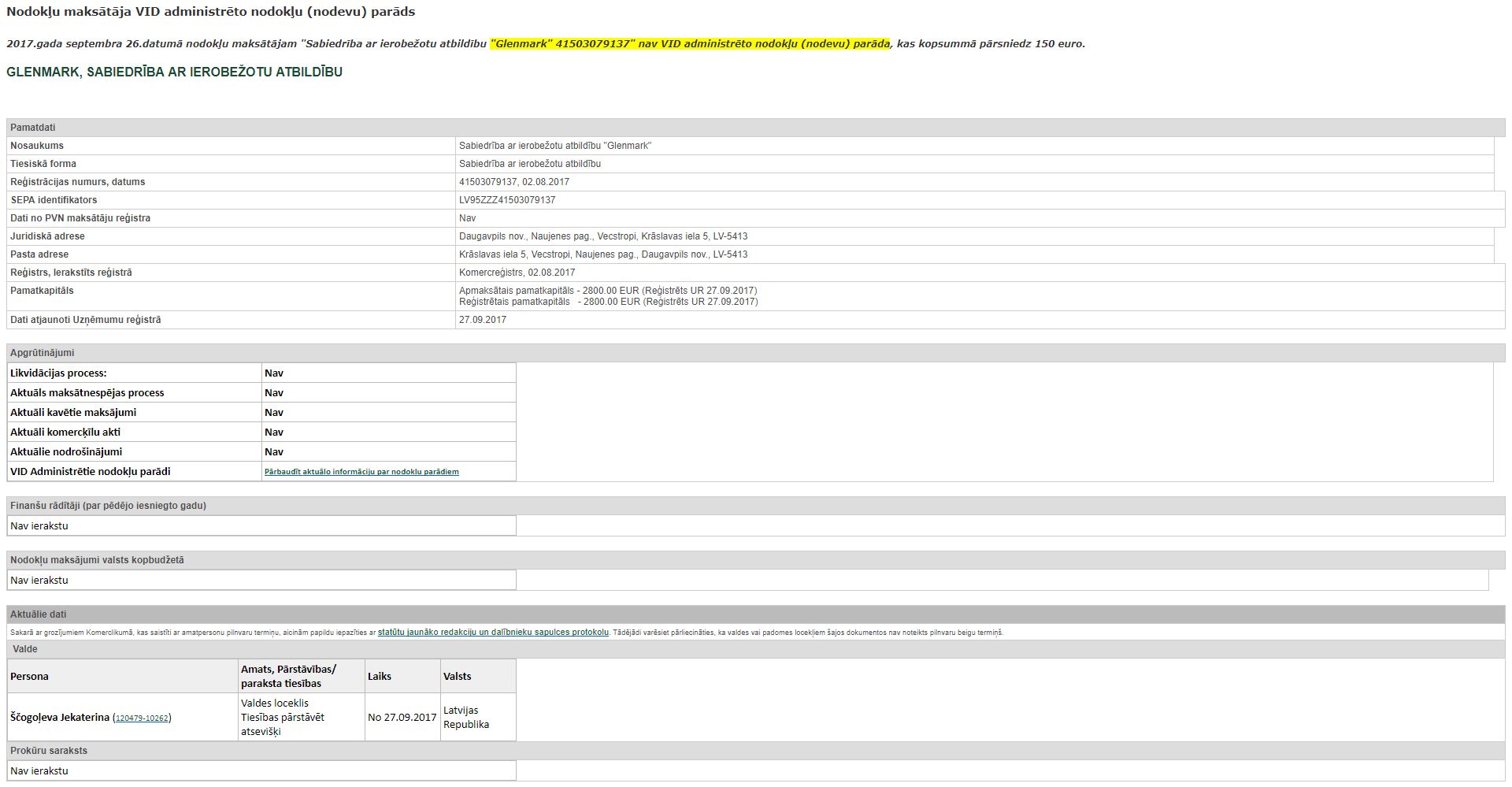Click personal code link 120479-10262
Screen dimensions: 1512x787
pyautogui.click(x=142, y=718)
